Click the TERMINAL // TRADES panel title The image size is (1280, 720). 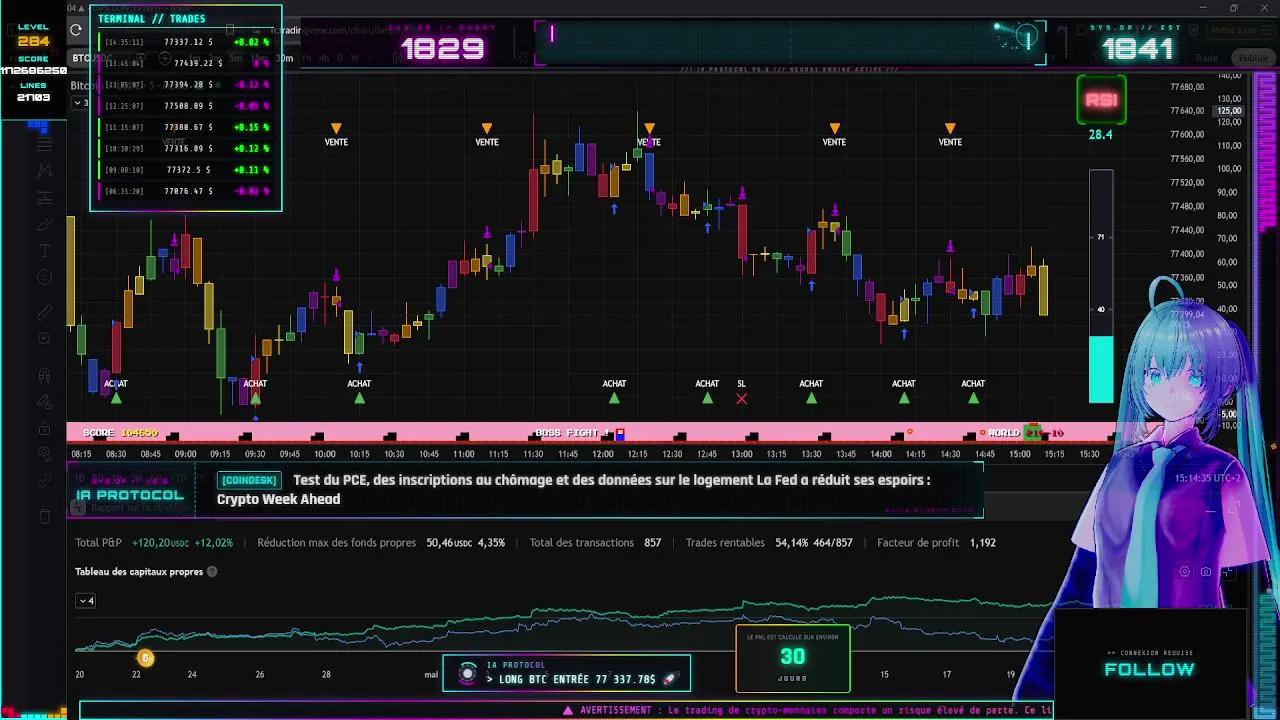tap(152, 18)
